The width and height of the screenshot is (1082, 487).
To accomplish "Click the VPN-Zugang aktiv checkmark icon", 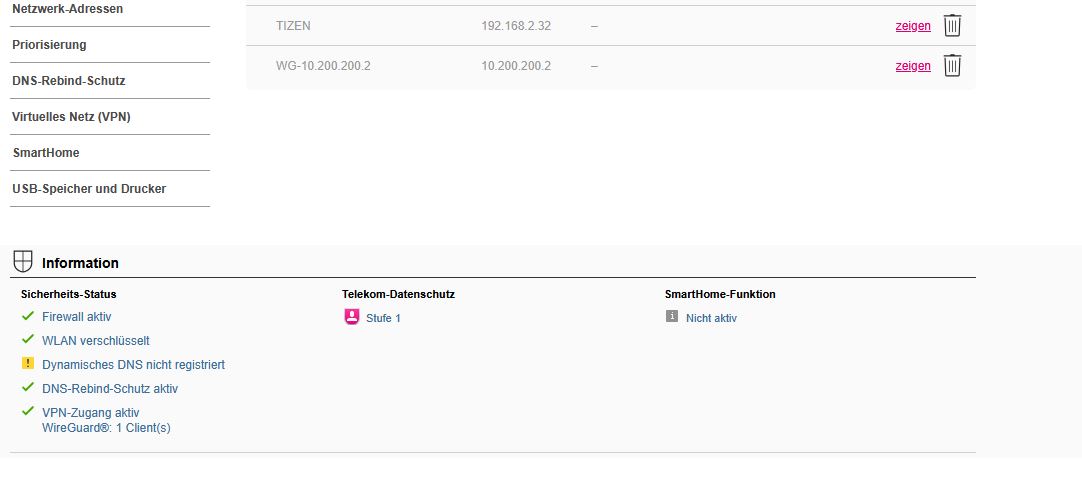I will pos(28,411).
